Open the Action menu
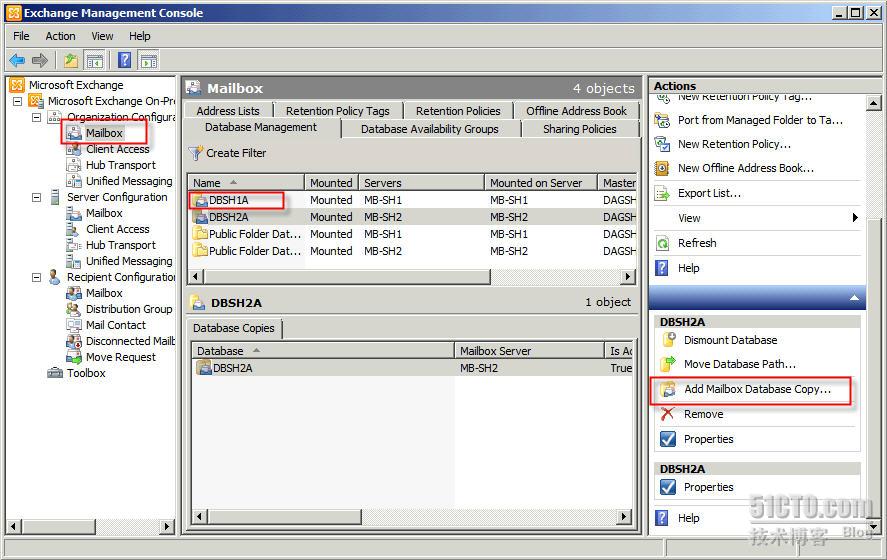 pyautogui.click(x=60, y=36)
